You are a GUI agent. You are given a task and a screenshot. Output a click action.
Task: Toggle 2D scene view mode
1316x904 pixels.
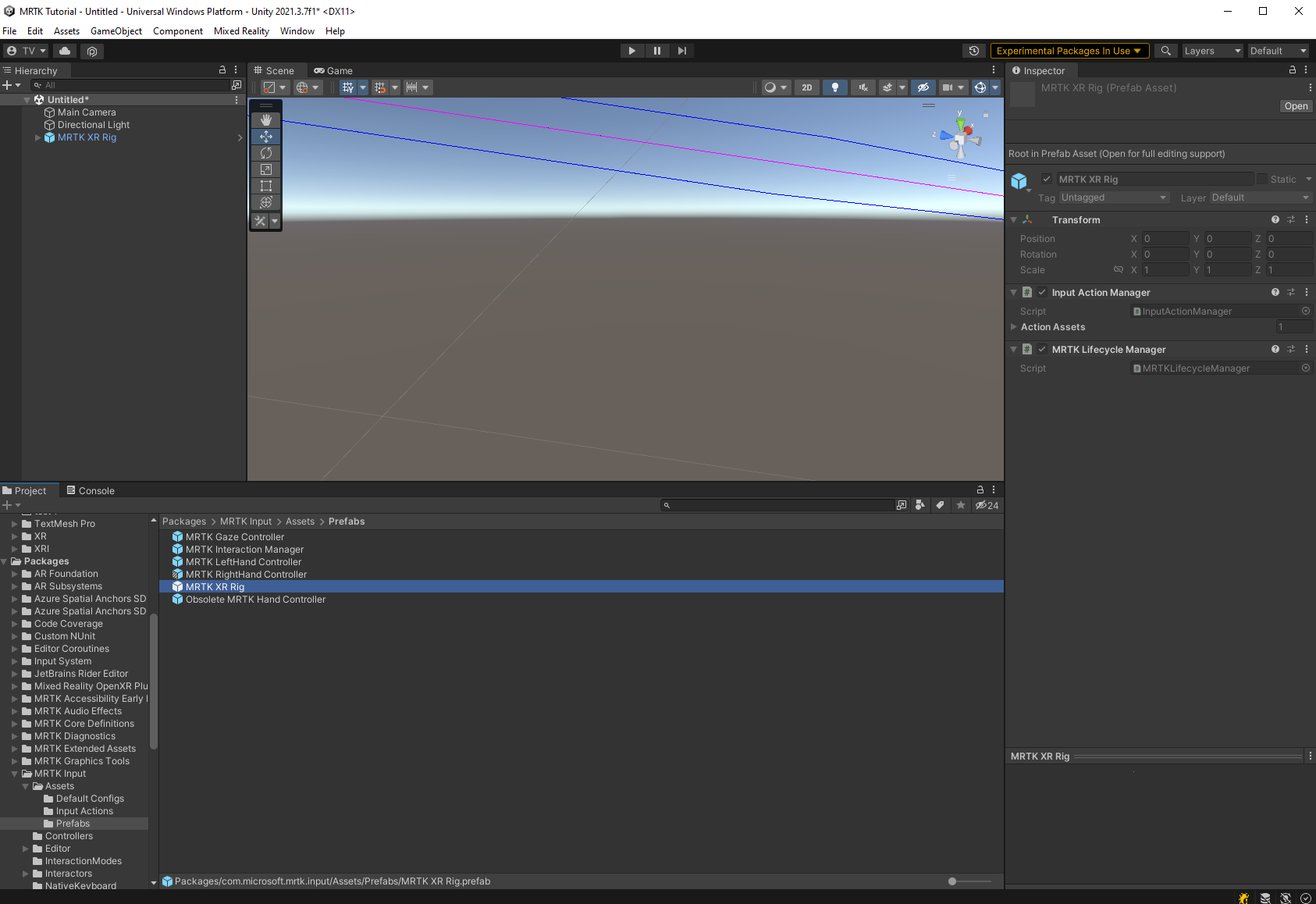click(x=807, y=87)
